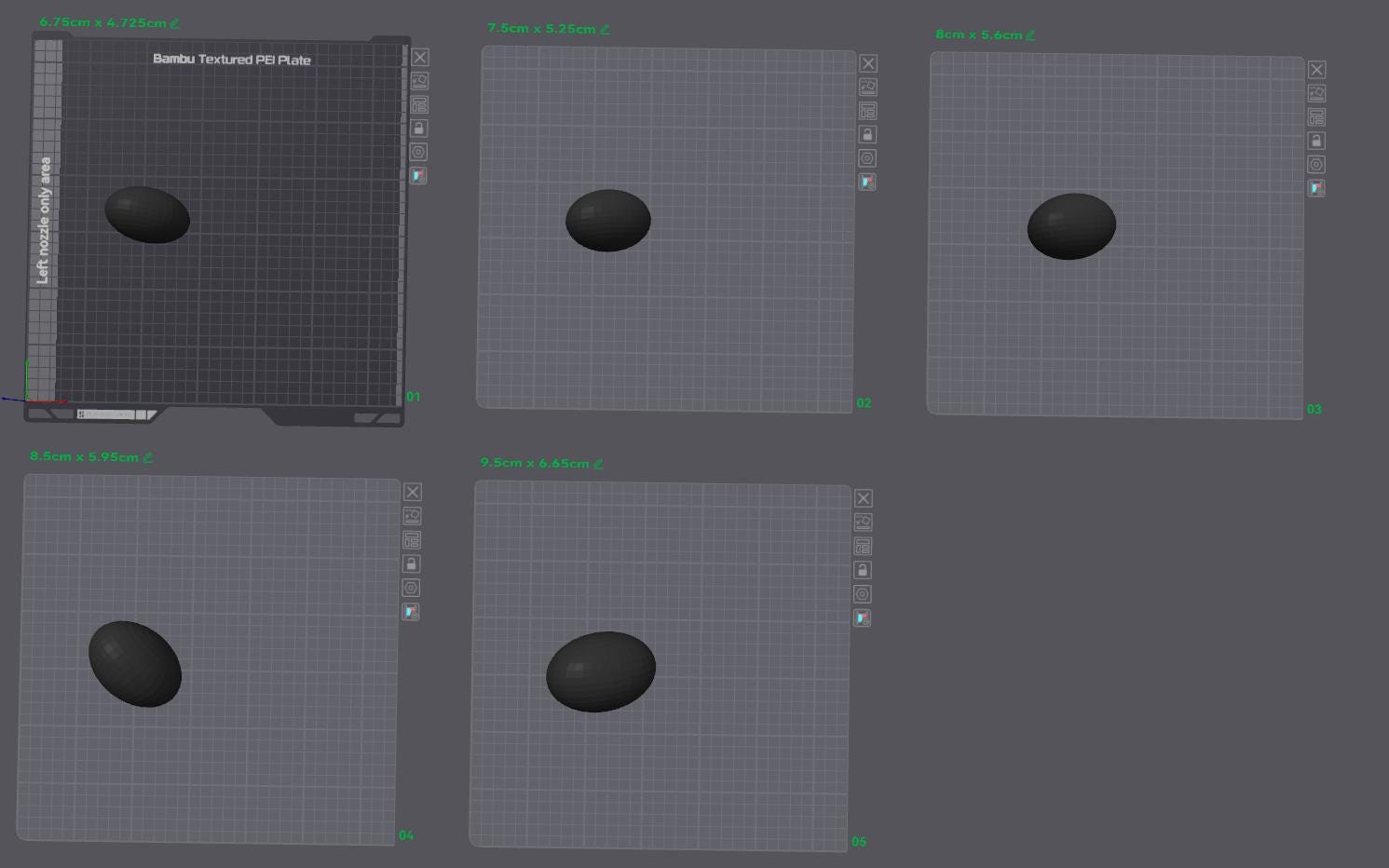Auto-arrange objects on plate 02
Screen dimensions: 1389x868
click(867, 111)
